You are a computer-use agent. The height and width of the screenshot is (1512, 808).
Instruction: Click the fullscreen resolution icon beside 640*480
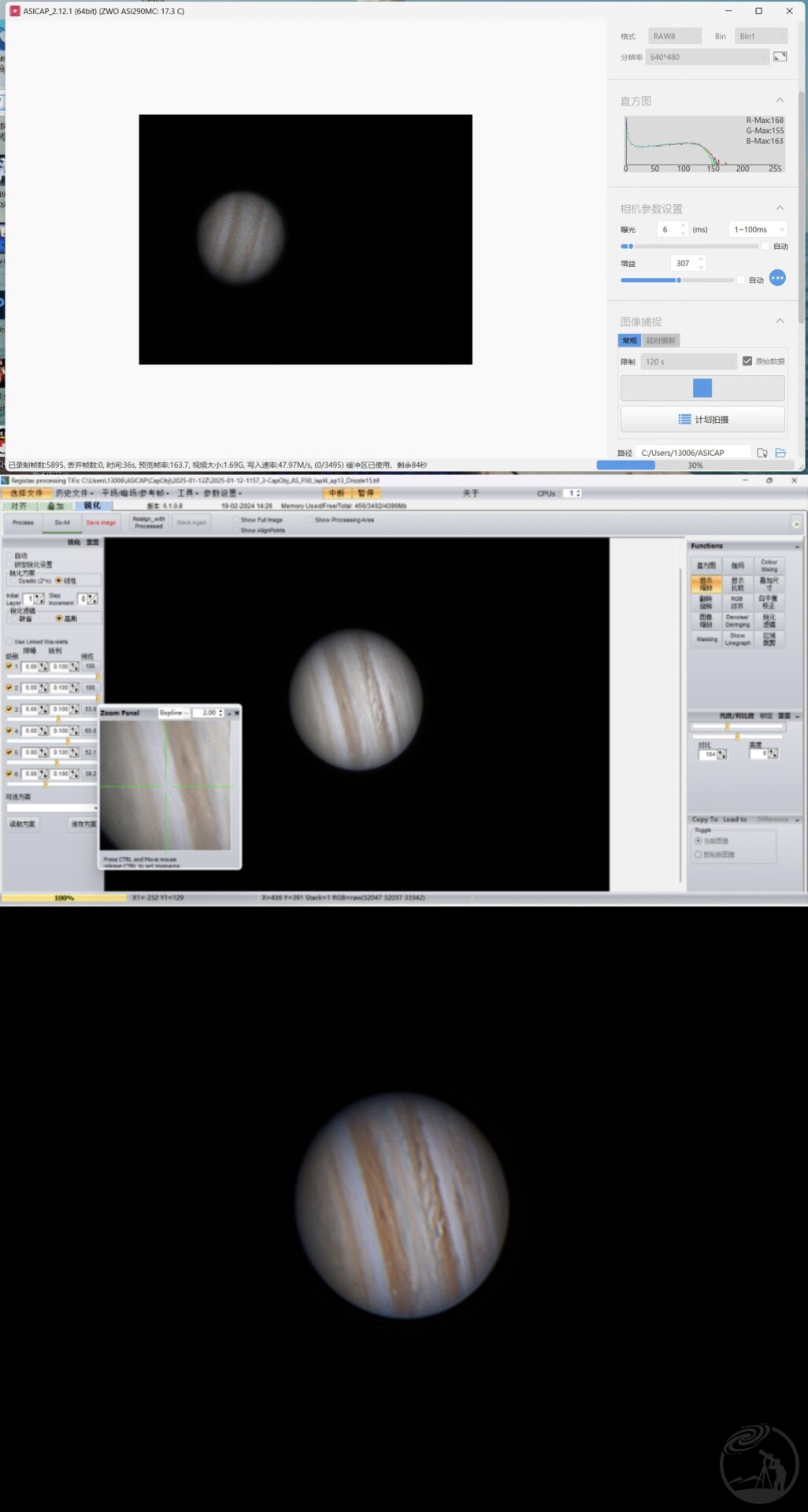(x=780, y=57)
